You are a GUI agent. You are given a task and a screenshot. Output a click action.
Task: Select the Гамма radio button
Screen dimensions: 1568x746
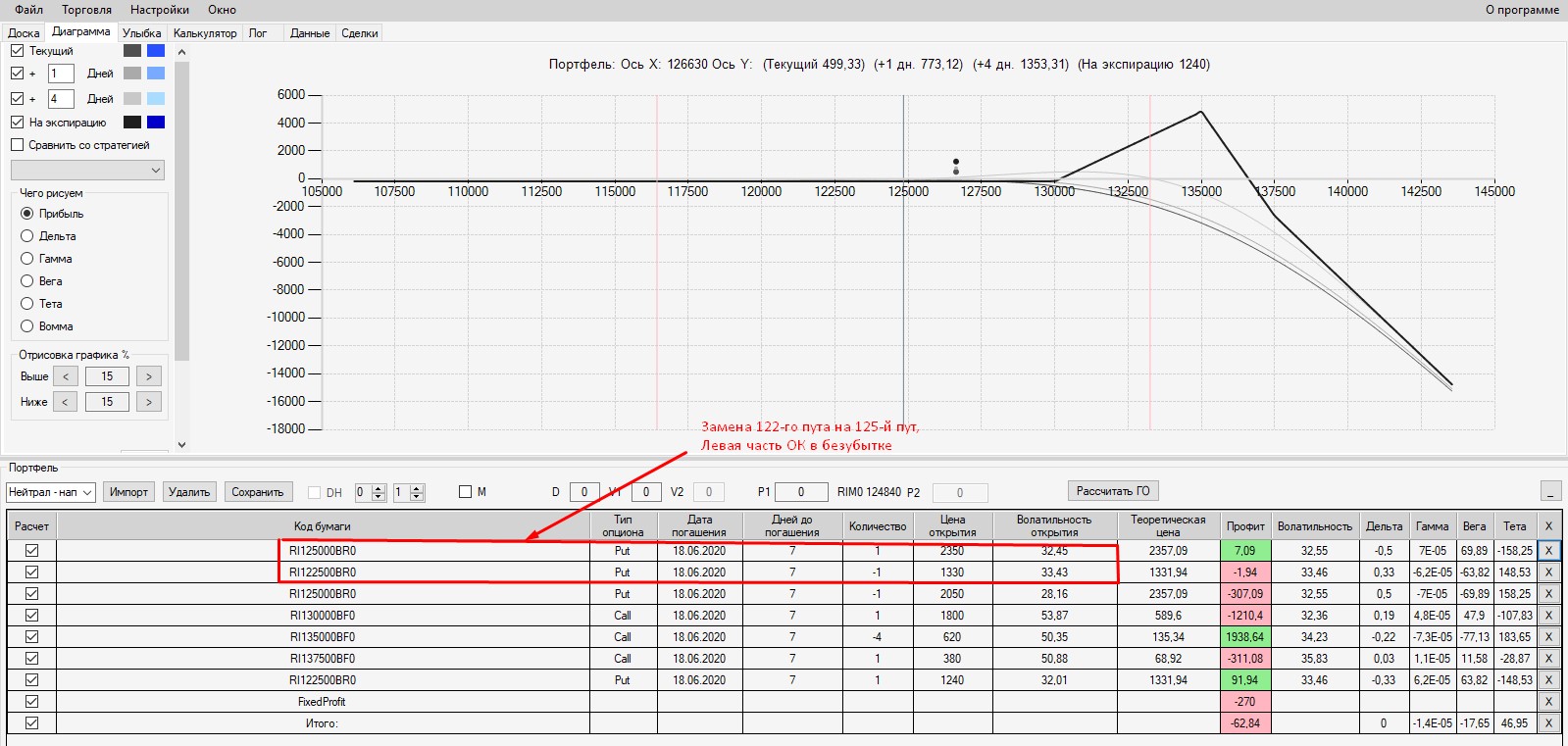click(27, 259)
